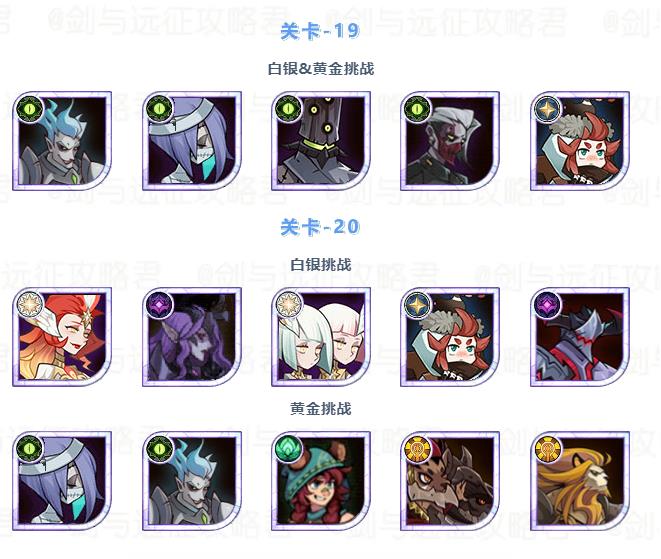Click the 关卡-19 stage heading
Viewport: 661px width, 559px height.
(320, 31)
